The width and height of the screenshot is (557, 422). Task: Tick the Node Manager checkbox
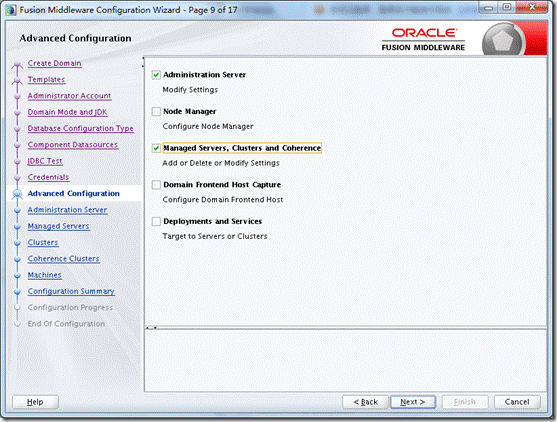(156, 112)
